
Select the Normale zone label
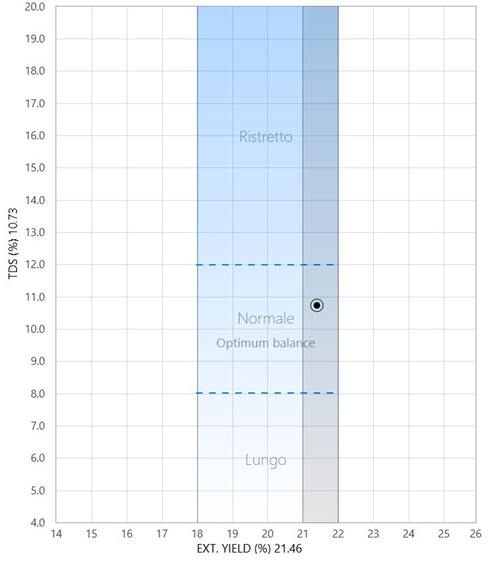coord(266,318)
